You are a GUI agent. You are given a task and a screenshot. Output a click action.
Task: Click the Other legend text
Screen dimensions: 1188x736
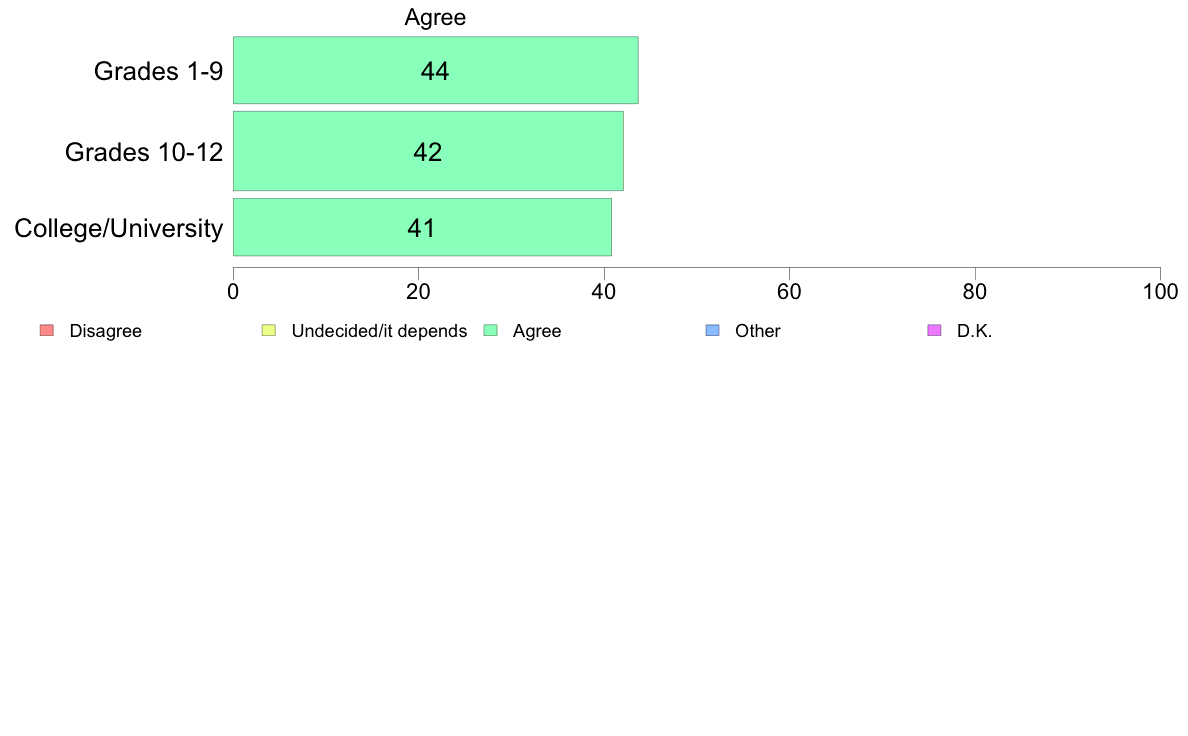coord(758,331)
